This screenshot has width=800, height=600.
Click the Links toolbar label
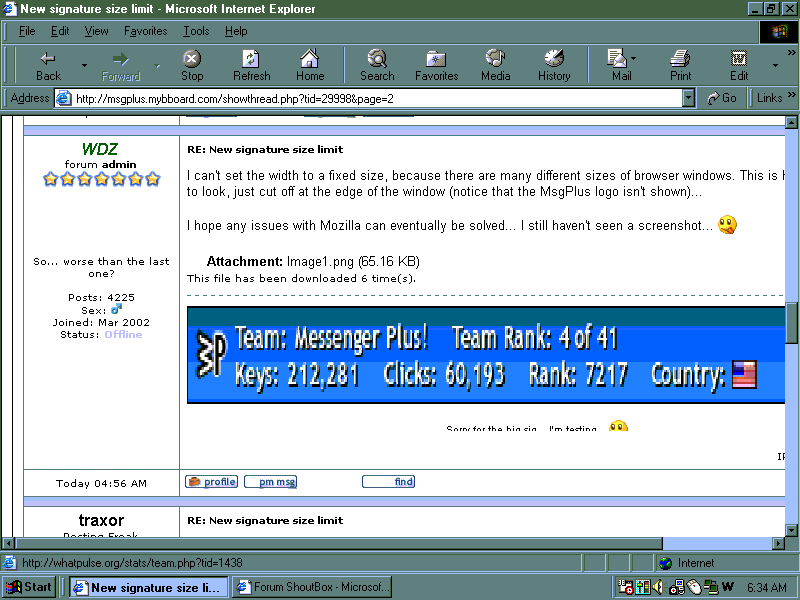[769, 98]
